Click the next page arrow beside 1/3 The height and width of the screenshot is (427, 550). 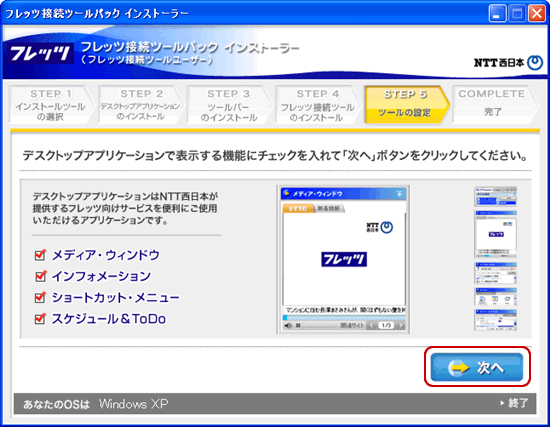click(401, 326)
